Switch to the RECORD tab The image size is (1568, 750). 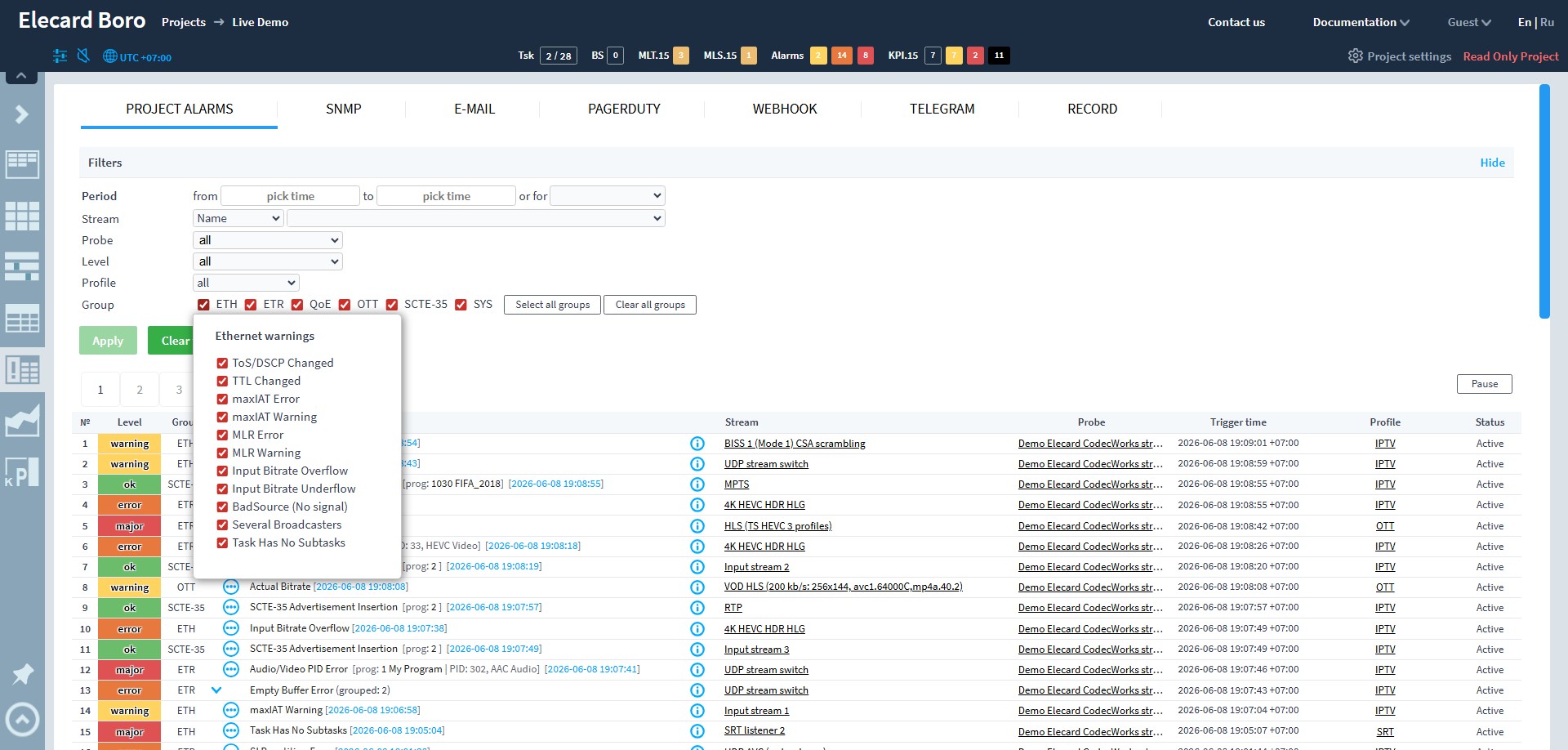(x=1092, y=109)
